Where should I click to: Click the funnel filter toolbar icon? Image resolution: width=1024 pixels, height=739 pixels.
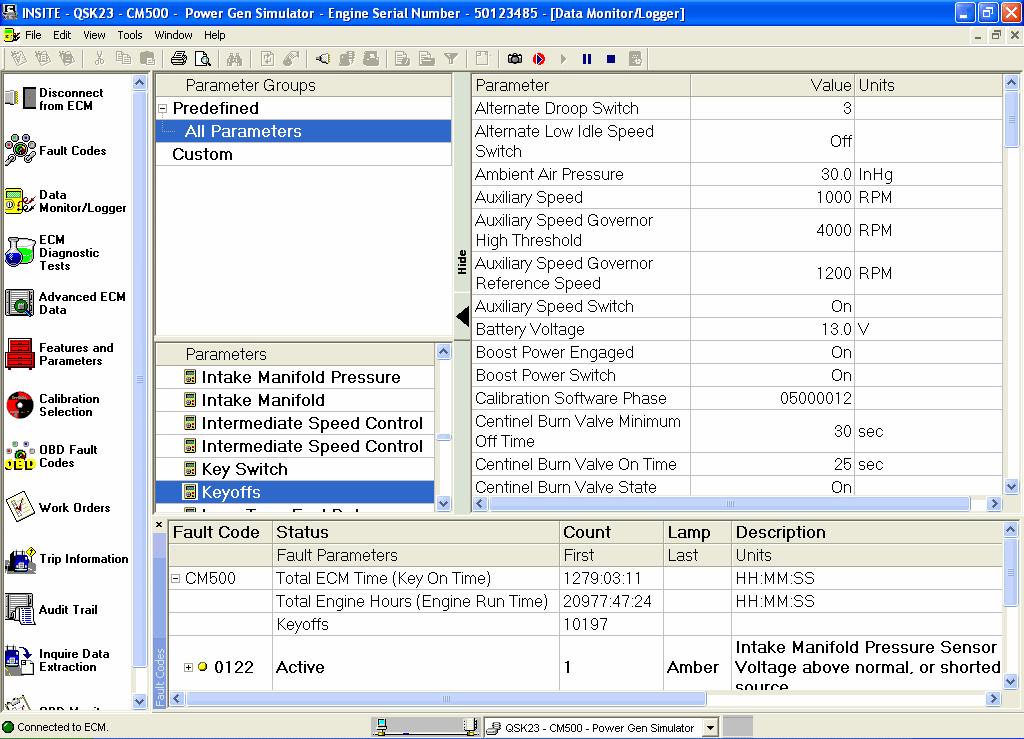(451, 59)
